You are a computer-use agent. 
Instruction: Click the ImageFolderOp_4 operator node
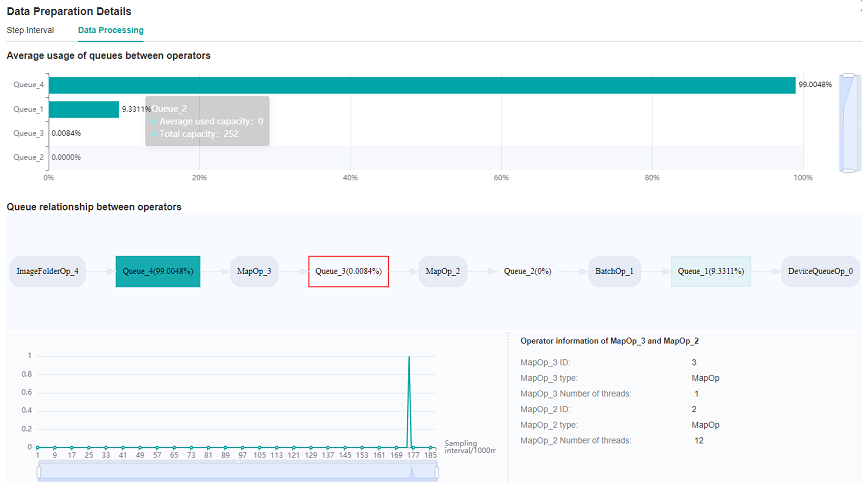pyautogui.click(x=48, y=271)
